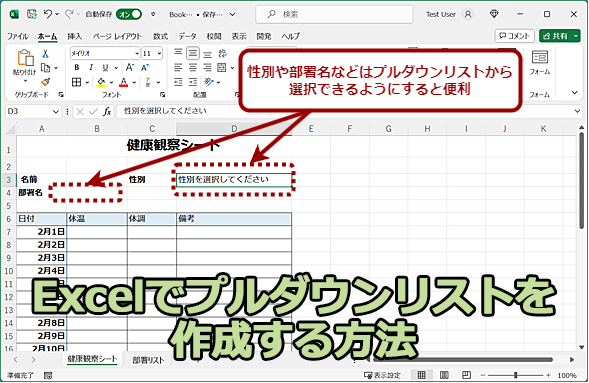Click the zoom in plus button
The height and width of the screenshot is (383, 589).
click(548, 375)
